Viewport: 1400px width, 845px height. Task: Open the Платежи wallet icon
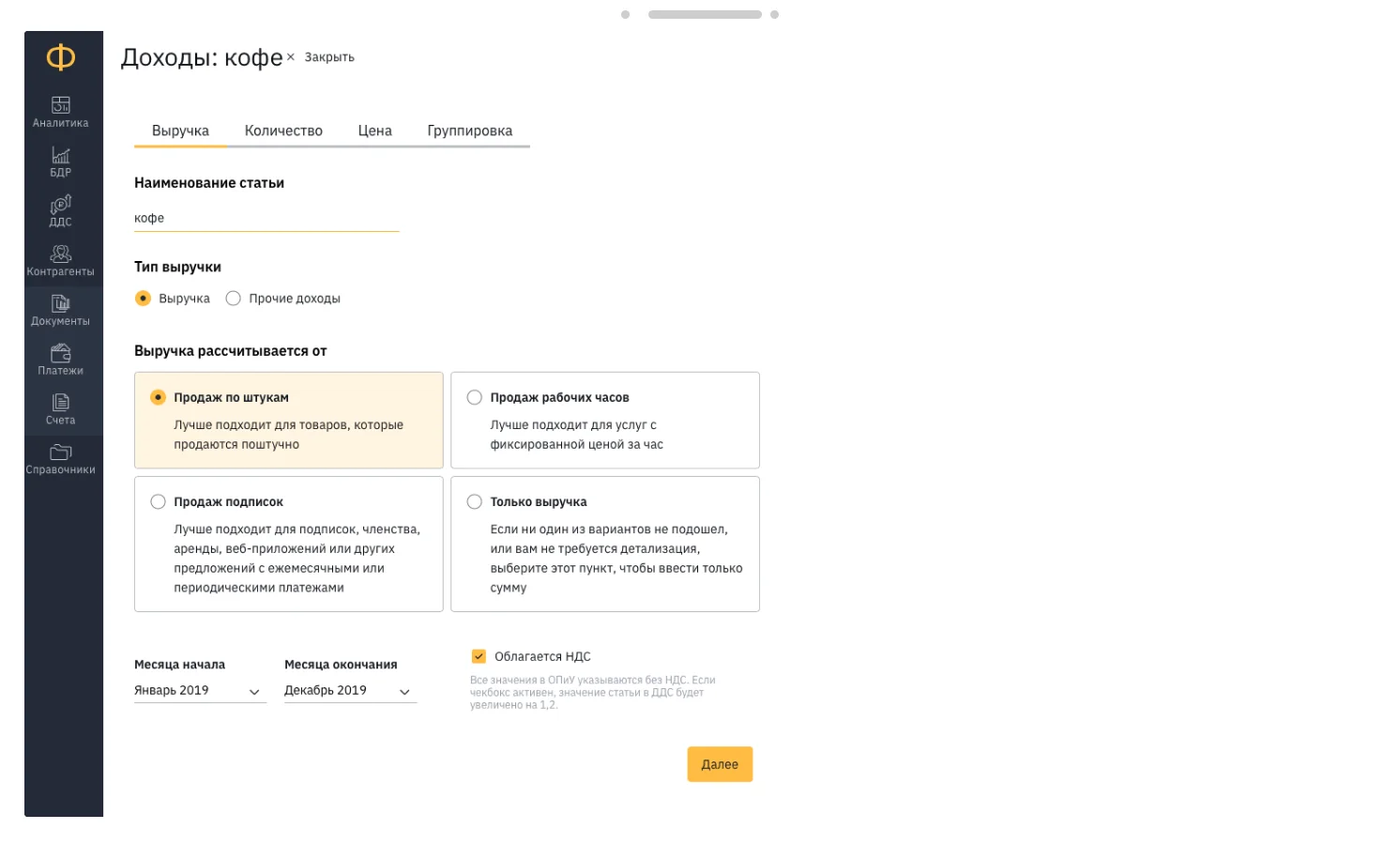click(60, 360)
